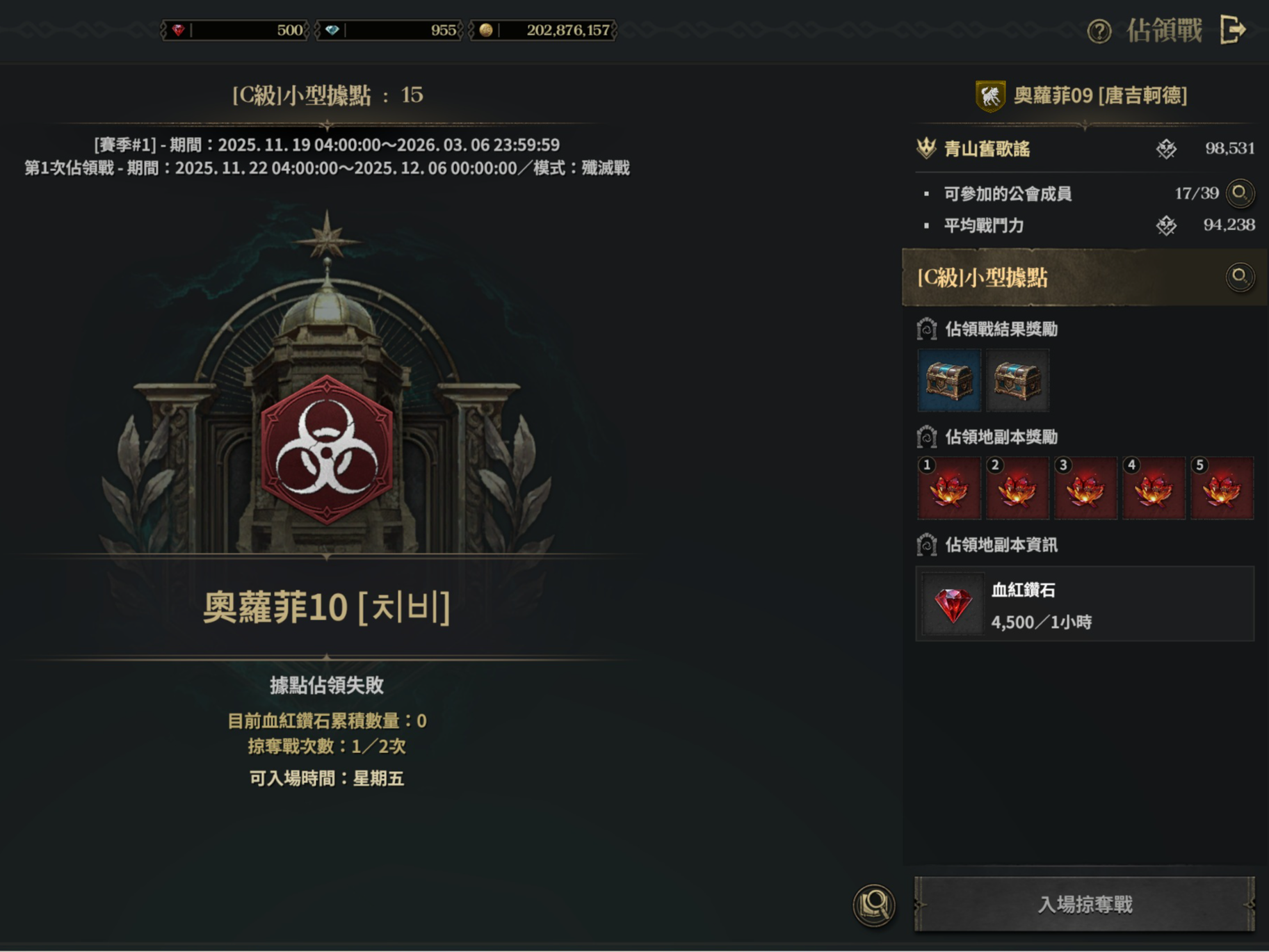Image resolution: width=1269 pixels, height=952 pixels.
Task: Open the help question mark icon
Action: (x=1099, y=31)
